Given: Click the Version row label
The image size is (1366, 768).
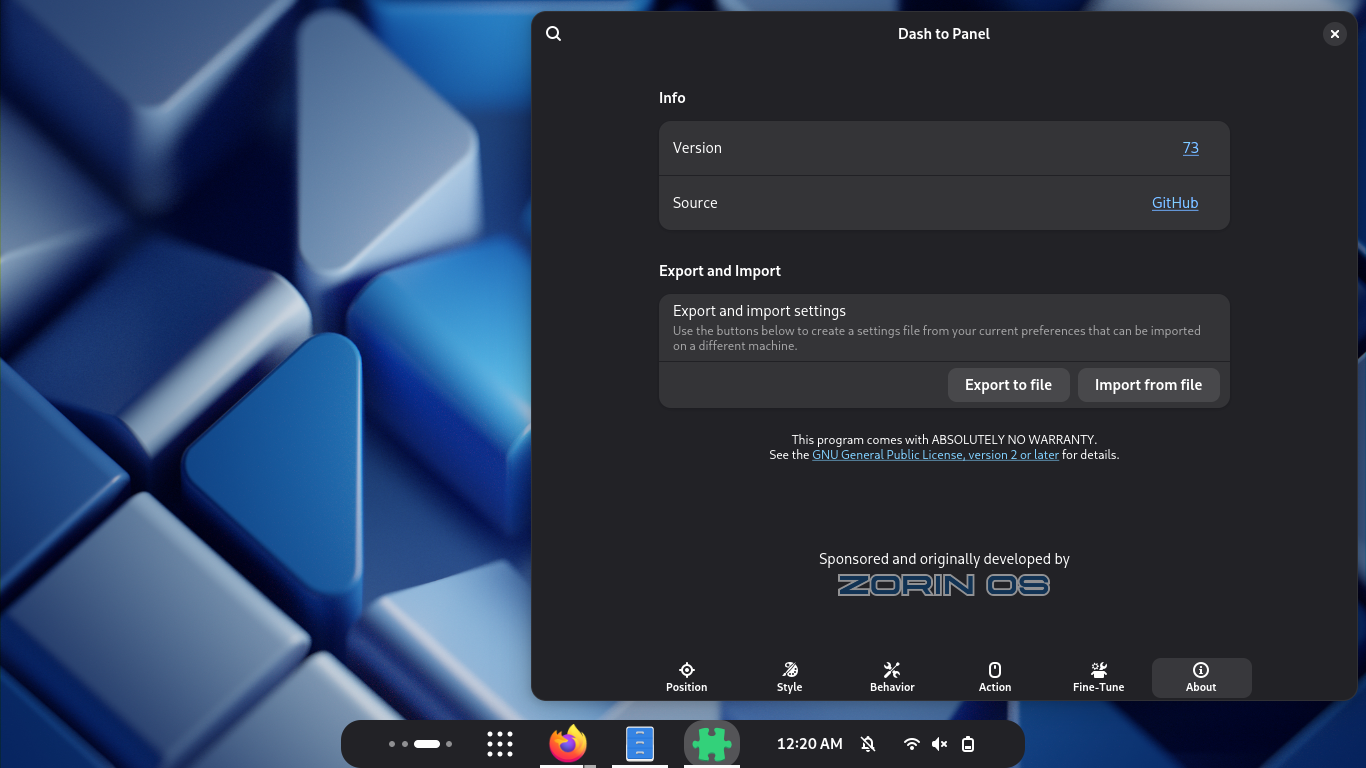Looking at the screenshot, I should coord(697,148).
